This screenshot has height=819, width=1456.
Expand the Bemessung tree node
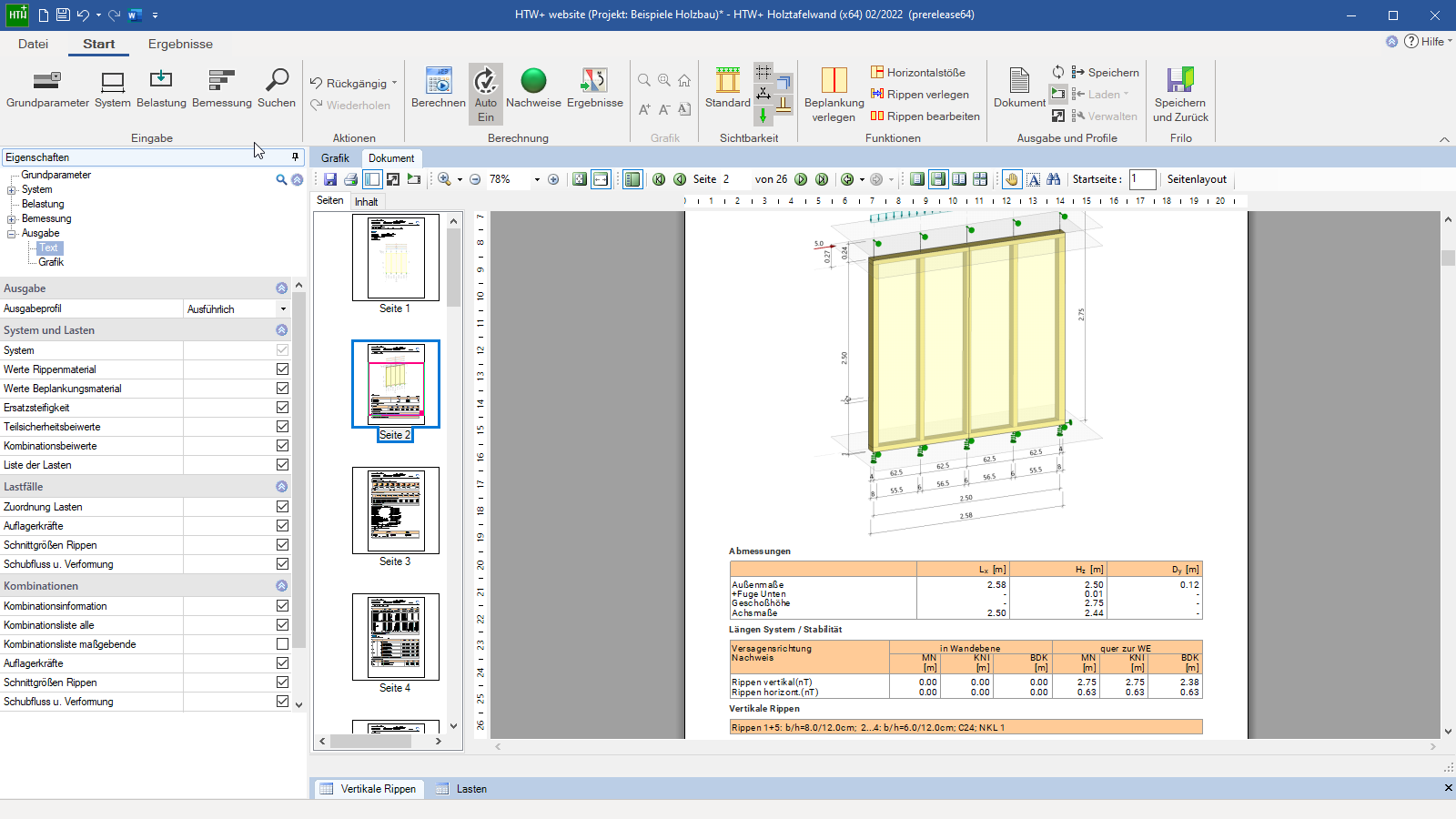point(12,219)
